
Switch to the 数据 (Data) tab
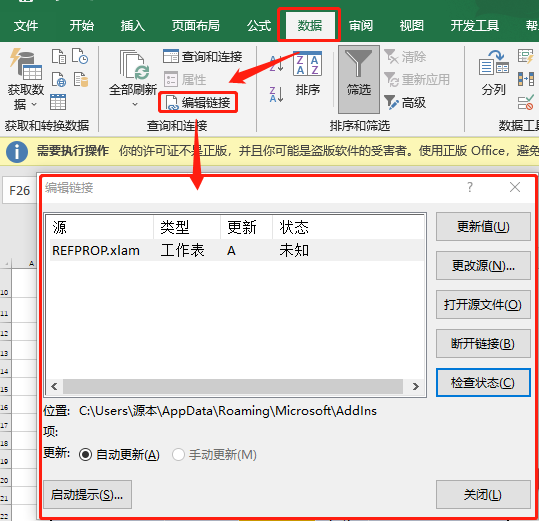tap(310, 26)
